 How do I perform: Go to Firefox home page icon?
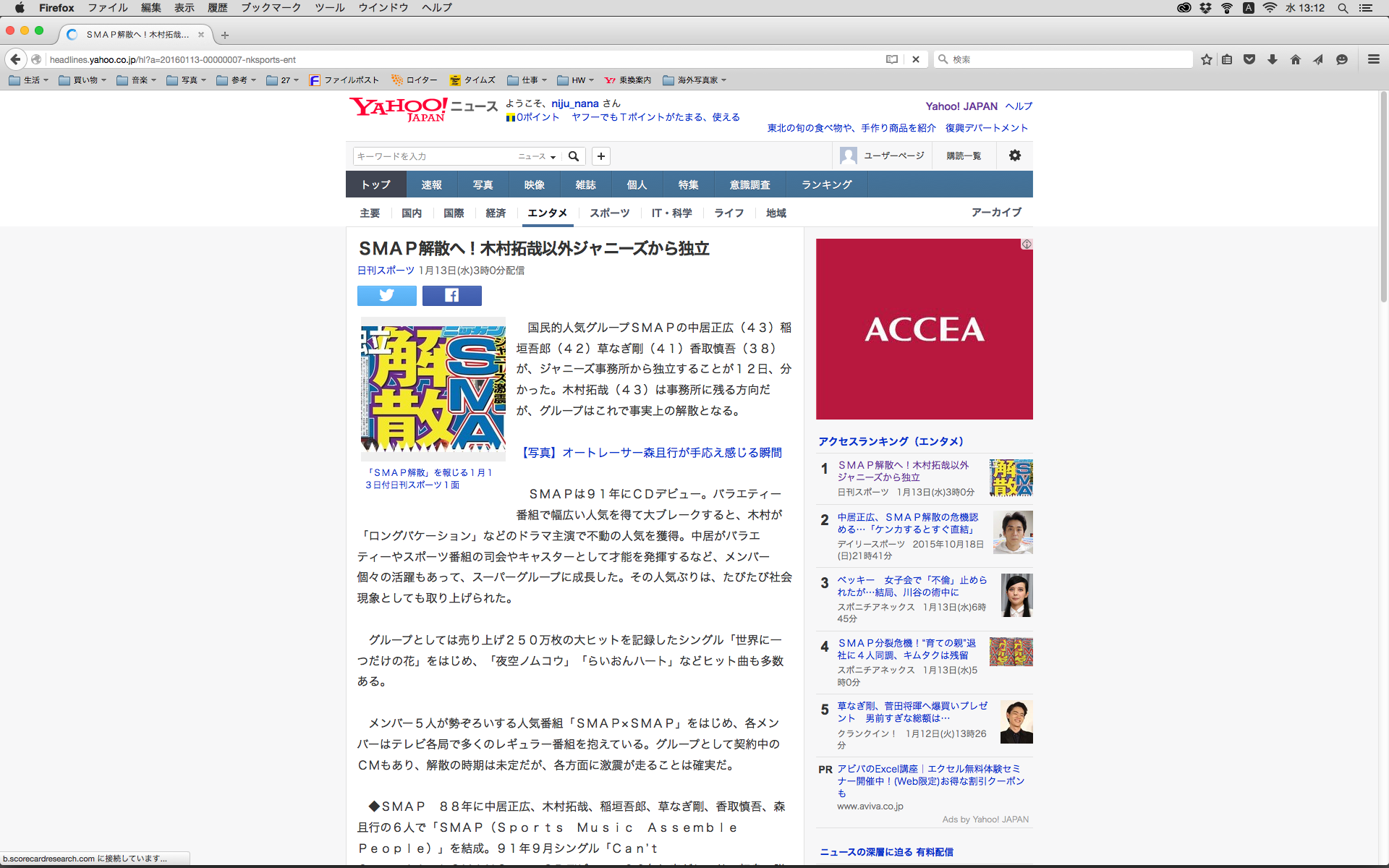click(1295, 59)
